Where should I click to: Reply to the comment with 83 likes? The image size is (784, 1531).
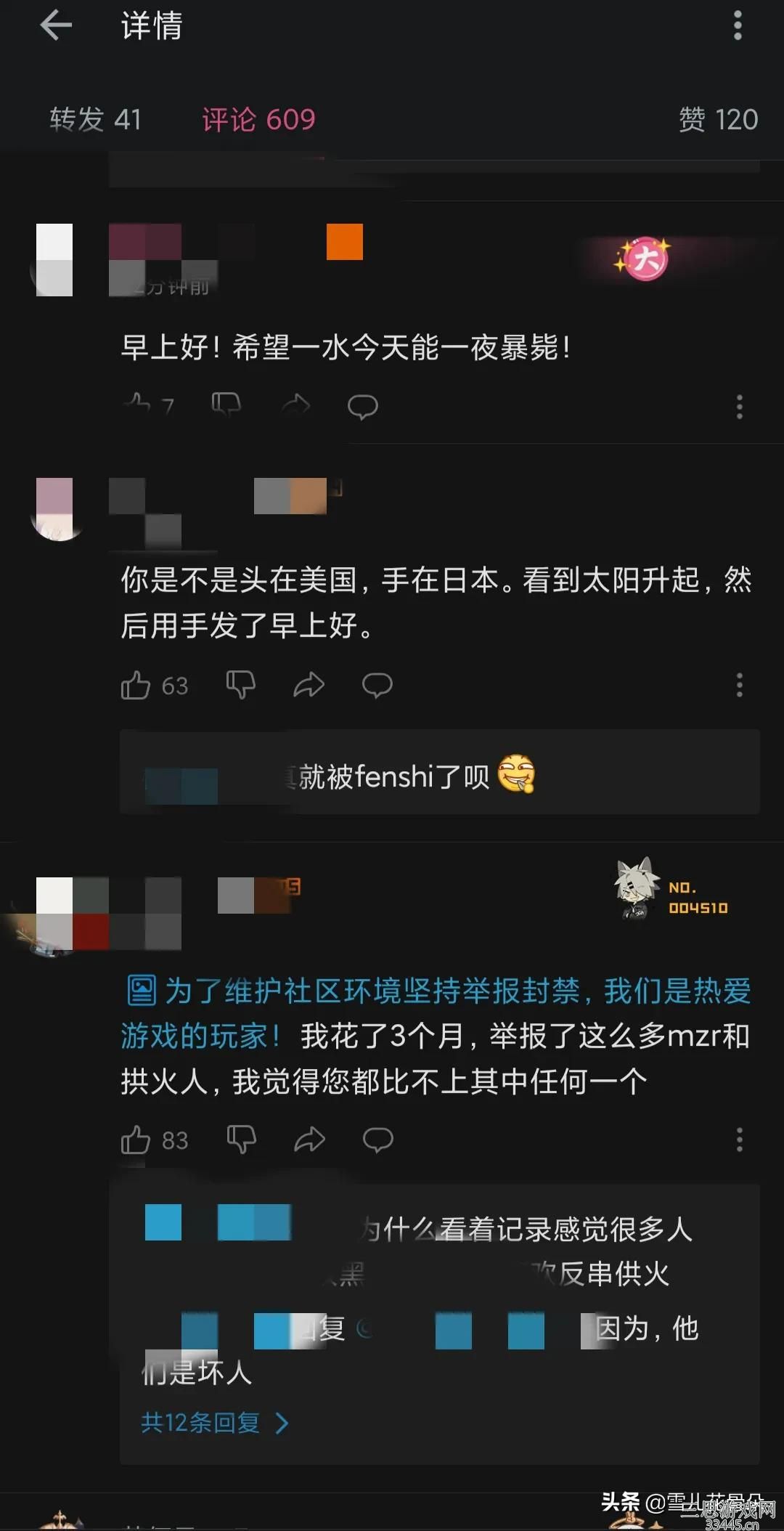pyautogui.click(x=378, y=1140)
